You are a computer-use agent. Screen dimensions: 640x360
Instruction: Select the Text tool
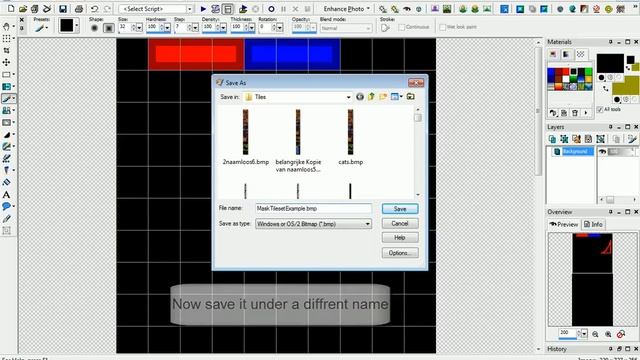pyautogui.click(x=6, y=195)
